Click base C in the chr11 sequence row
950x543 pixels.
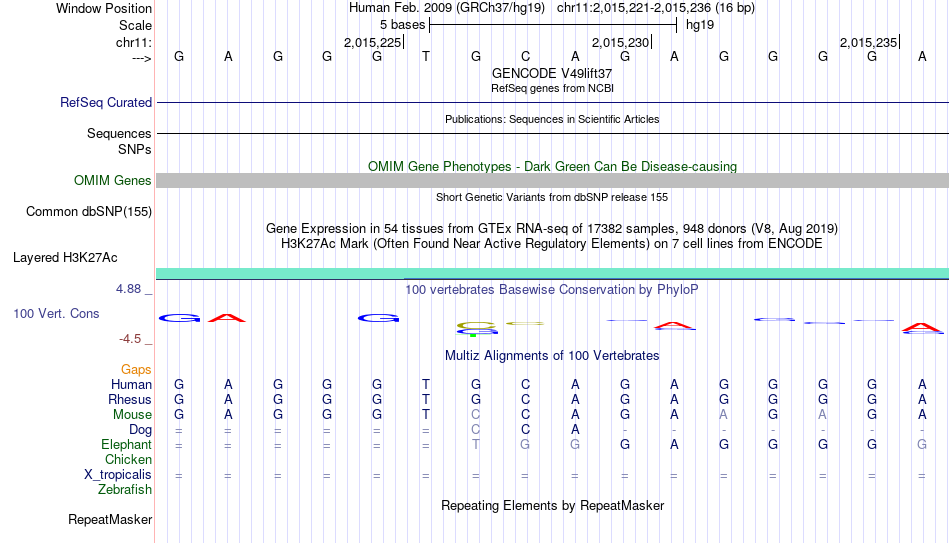point(525,56)
